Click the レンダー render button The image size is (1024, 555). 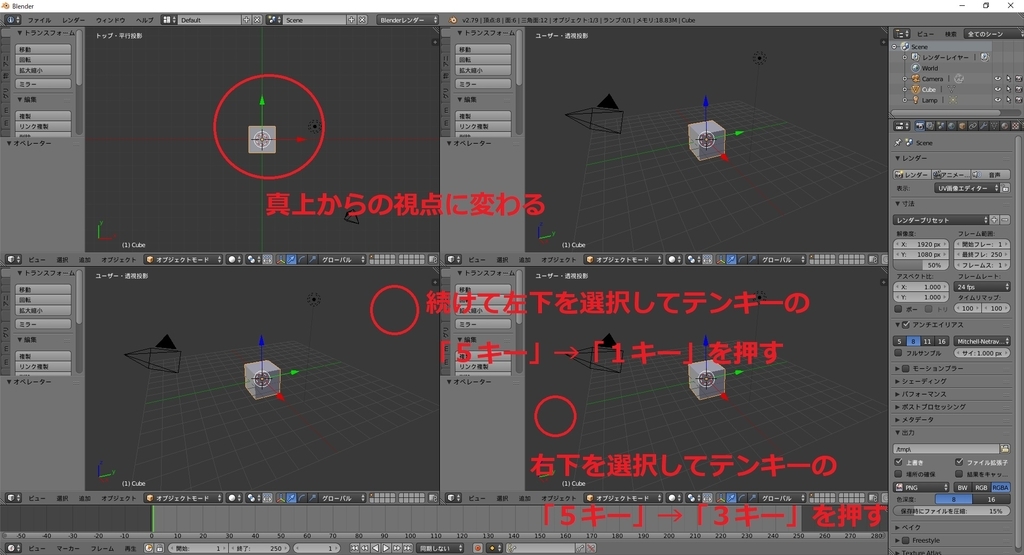912,174
